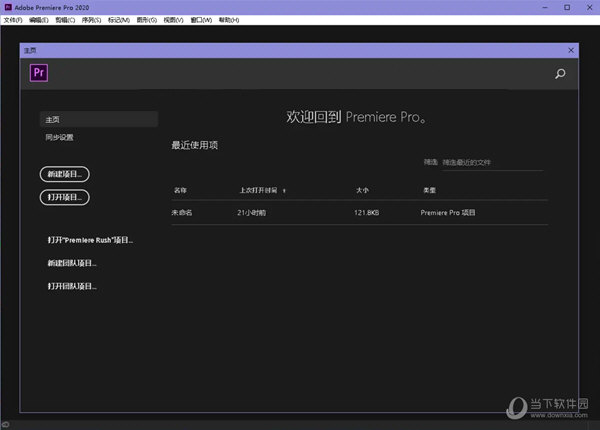This screenshot has height=430, width=600.
Task: Focus the 筛选最近的文件 filter field
Action: (490, 162)
